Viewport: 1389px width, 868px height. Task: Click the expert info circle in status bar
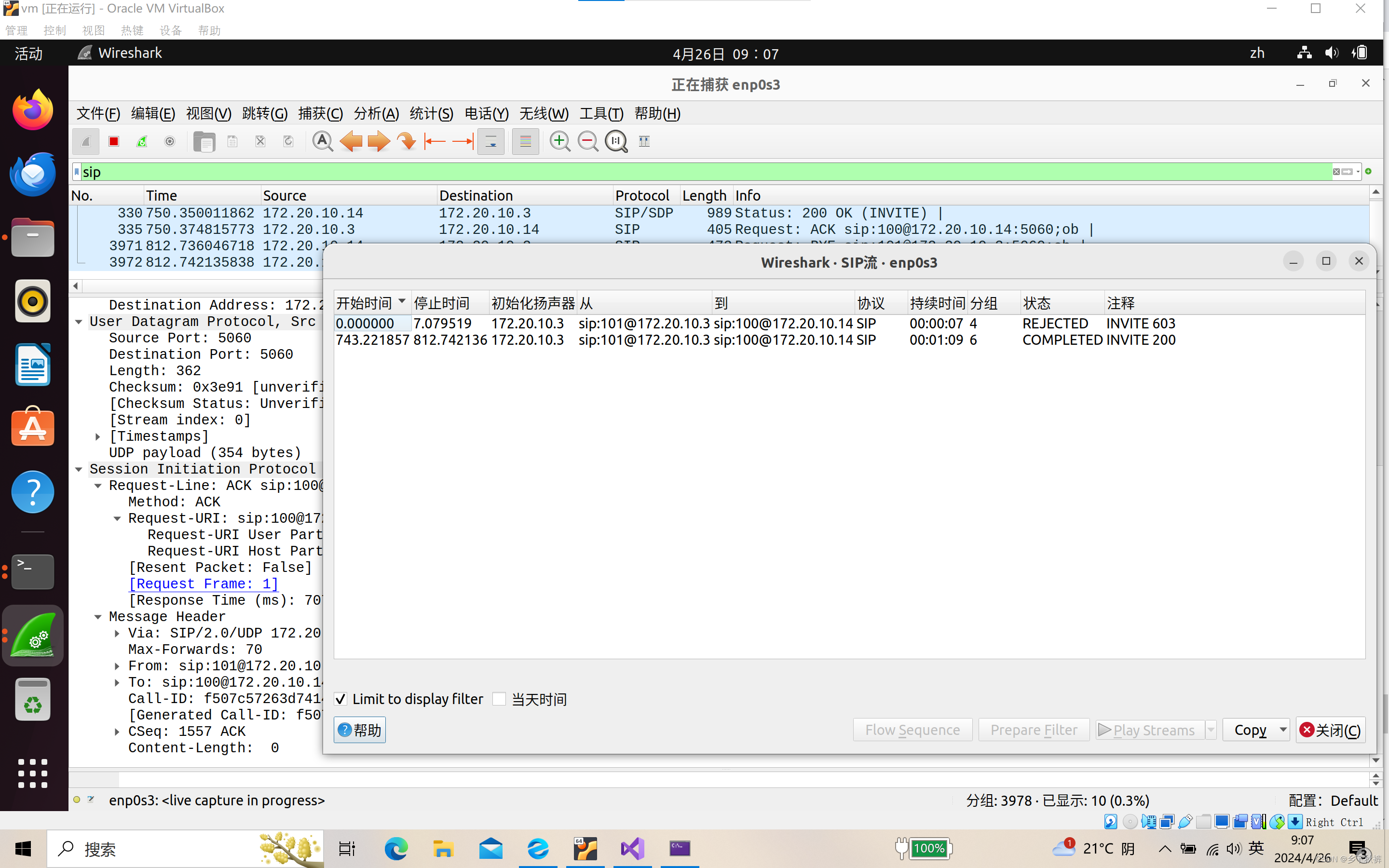tap(77, 800)
